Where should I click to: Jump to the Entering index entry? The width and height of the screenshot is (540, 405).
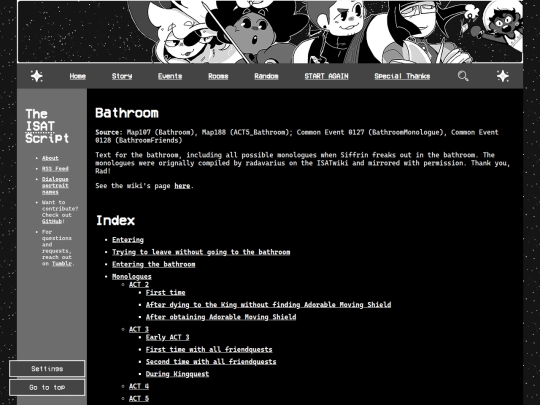[128, 240]
